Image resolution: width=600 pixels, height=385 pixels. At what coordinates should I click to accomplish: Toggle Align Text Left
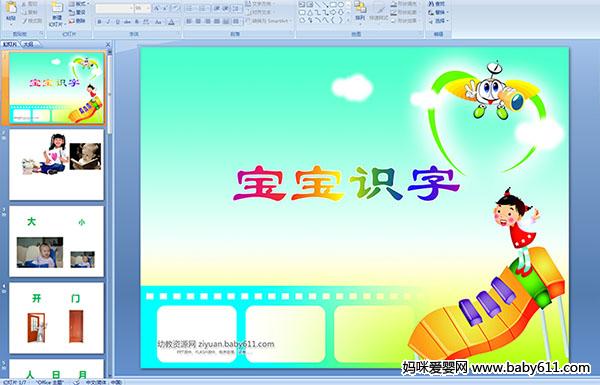[189, 21]
